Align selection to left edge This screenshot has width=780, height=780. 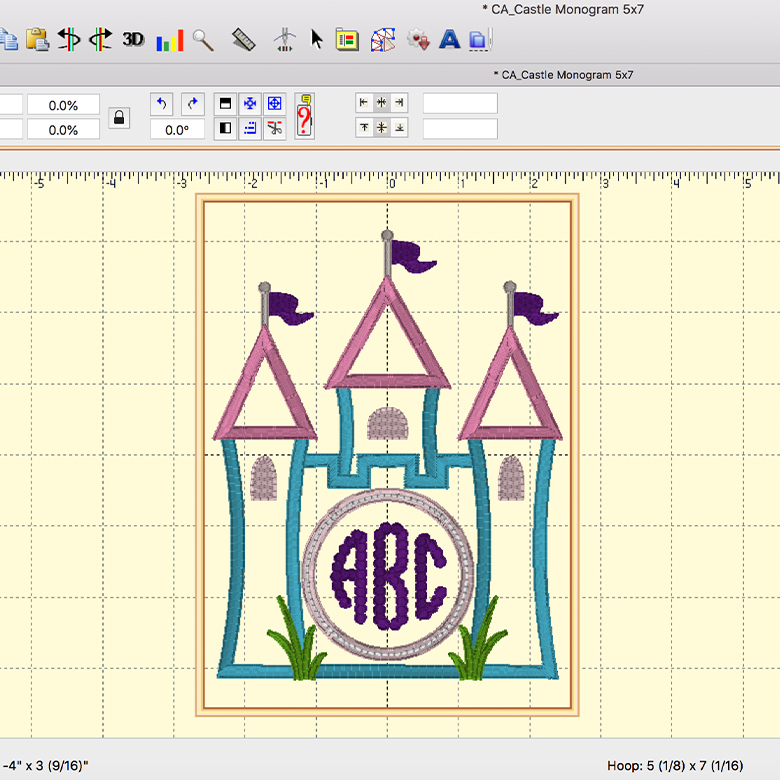point(364,103)
